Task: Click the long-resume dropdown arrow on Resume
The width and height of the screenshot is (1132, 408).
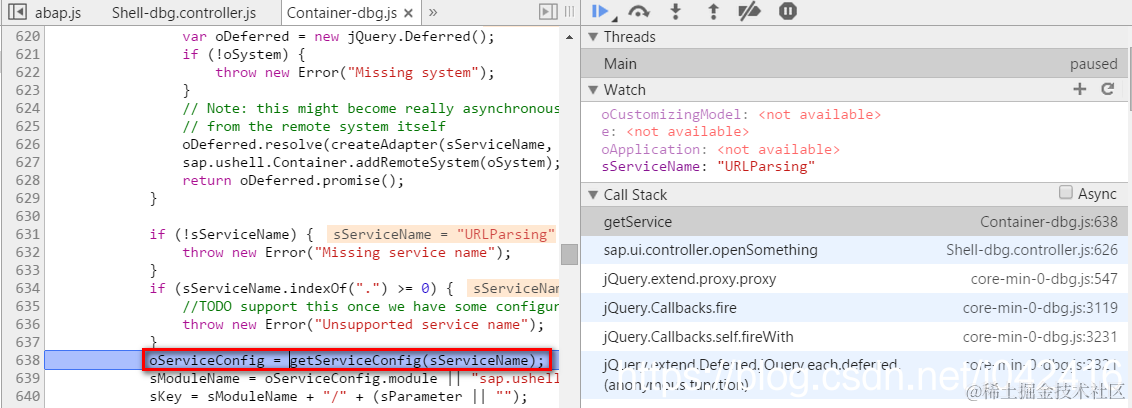Action: coord(613,19)
